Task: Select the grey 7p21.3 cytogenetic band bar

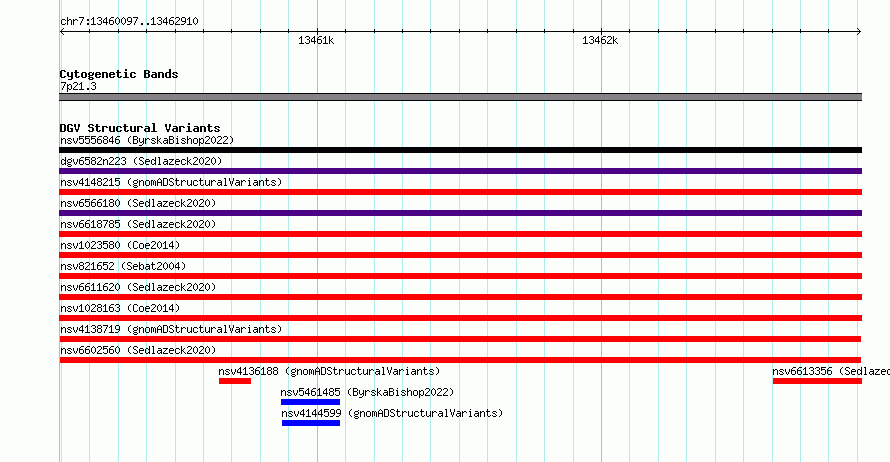Action: pyautogui.click(x=460, y=97)
